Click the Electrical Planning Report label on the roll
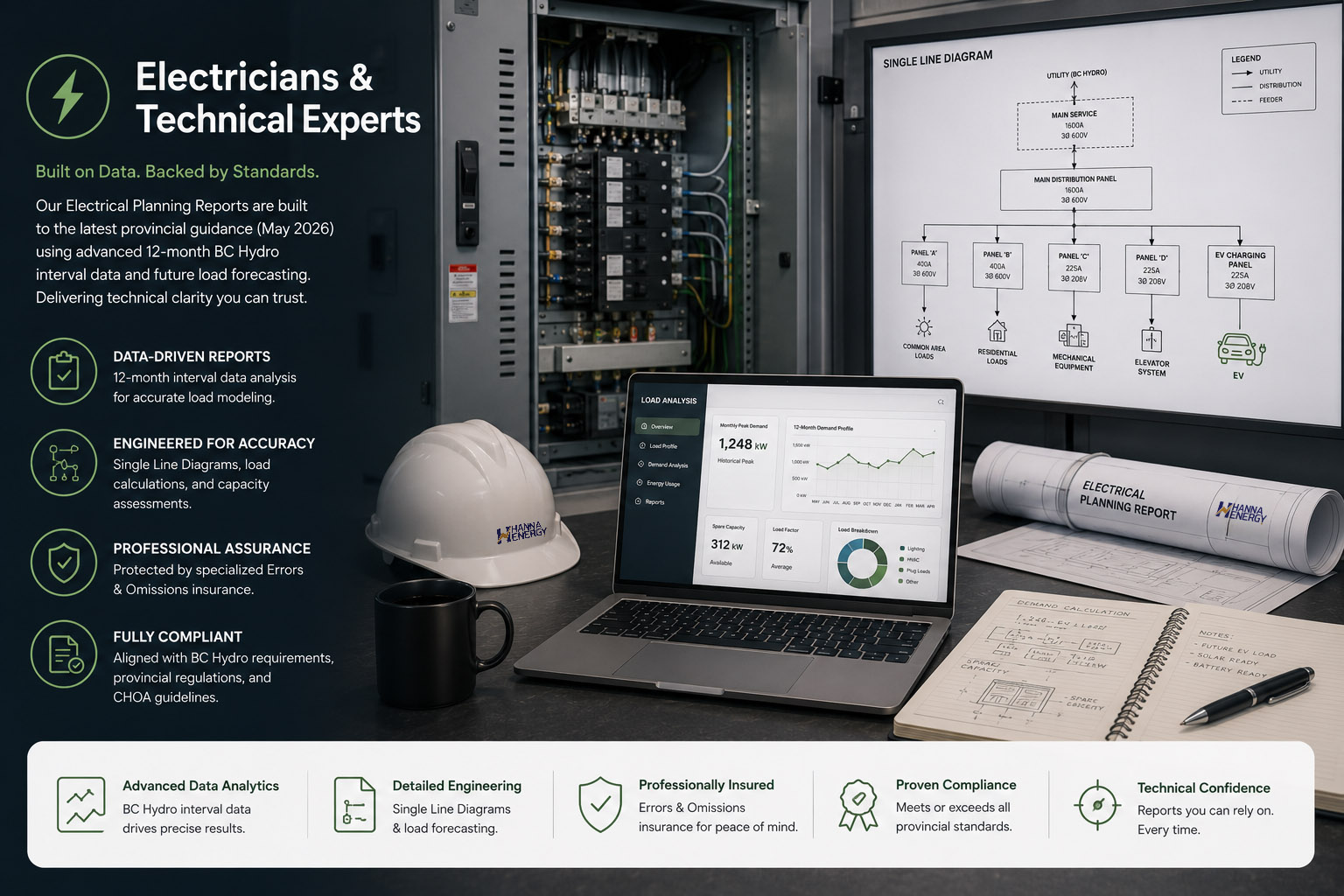The width and height of the screenshot is (1344, 896). coord(1128,500)
